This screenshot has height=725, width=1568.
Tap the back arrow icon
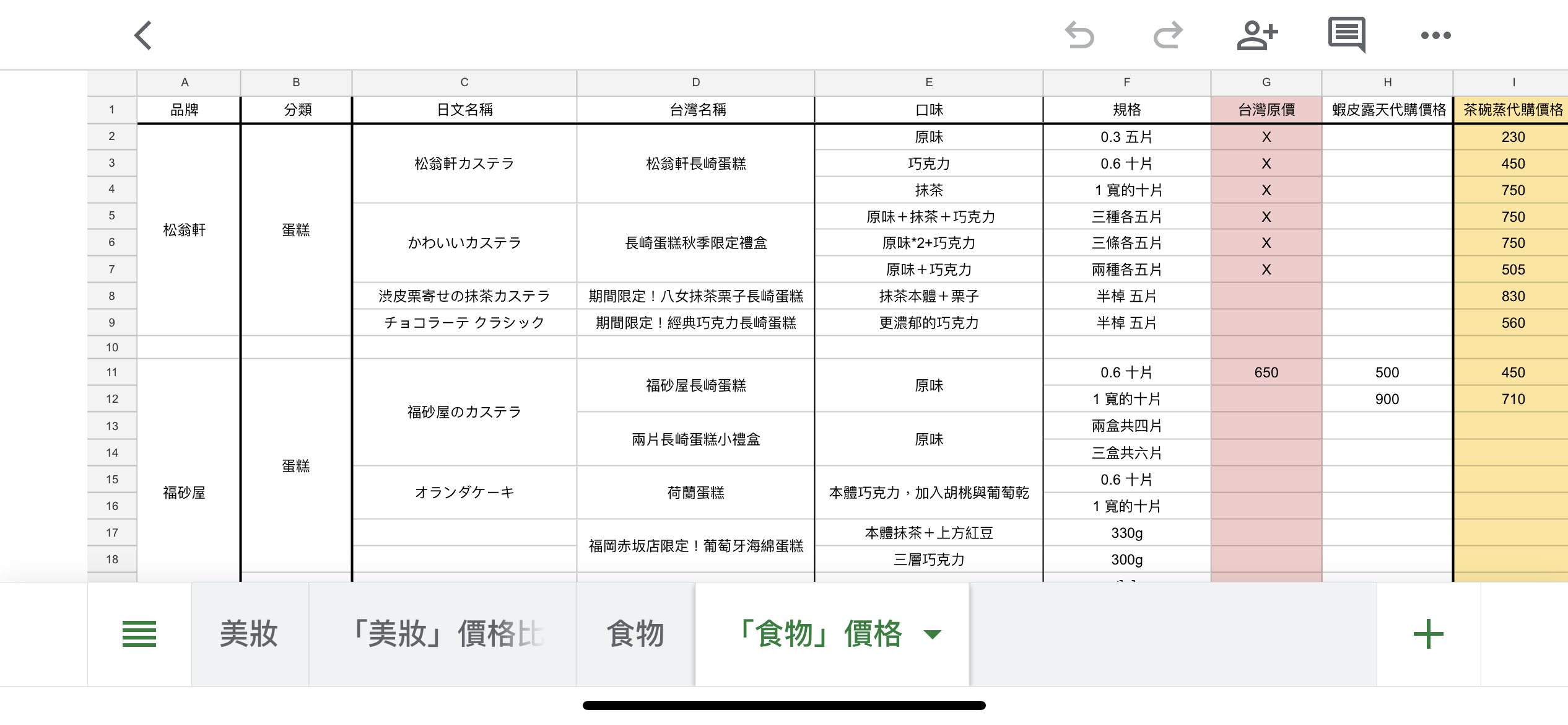143,35
